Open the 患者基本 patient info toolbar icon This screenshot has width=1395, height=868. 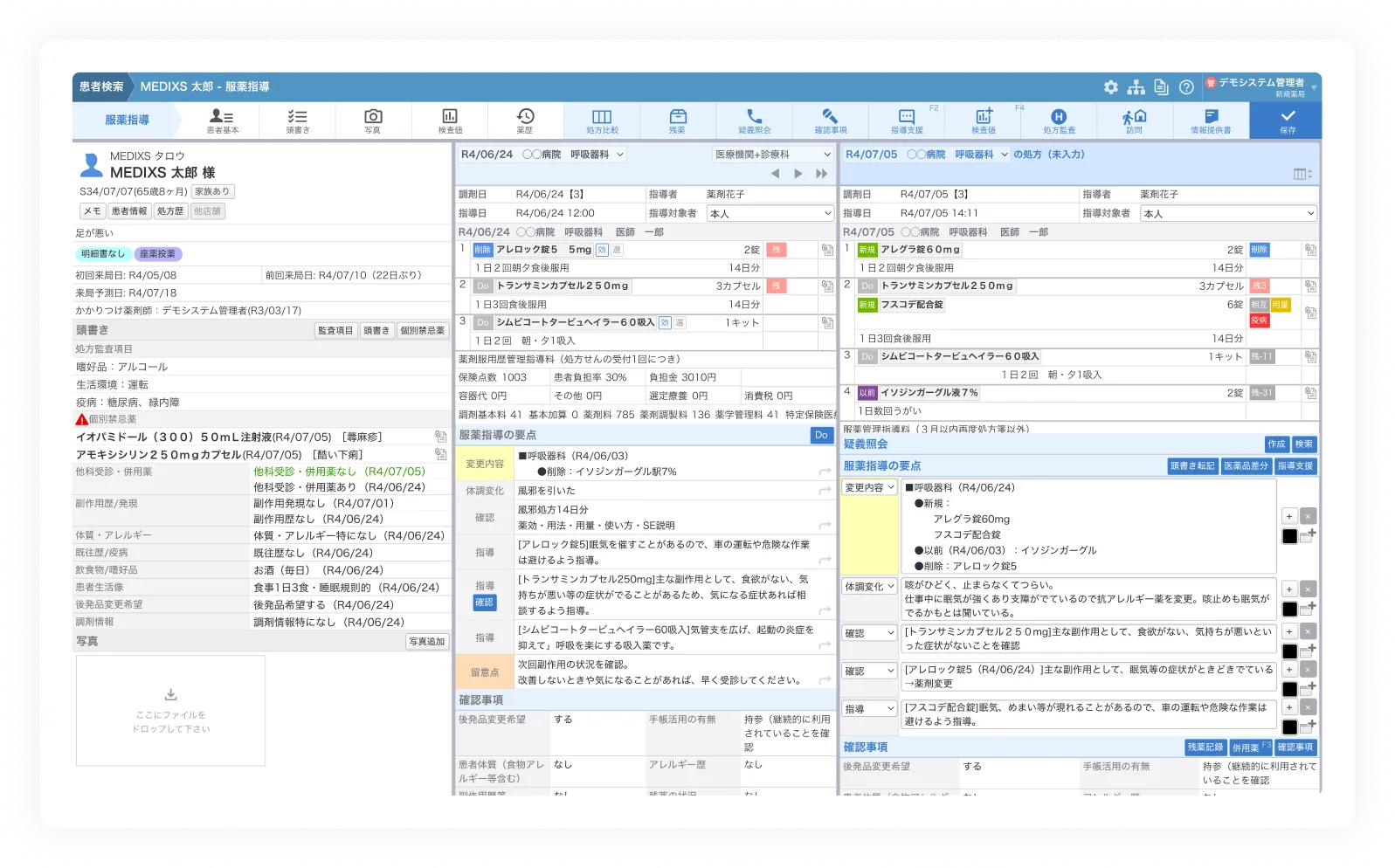click(222, 121)
